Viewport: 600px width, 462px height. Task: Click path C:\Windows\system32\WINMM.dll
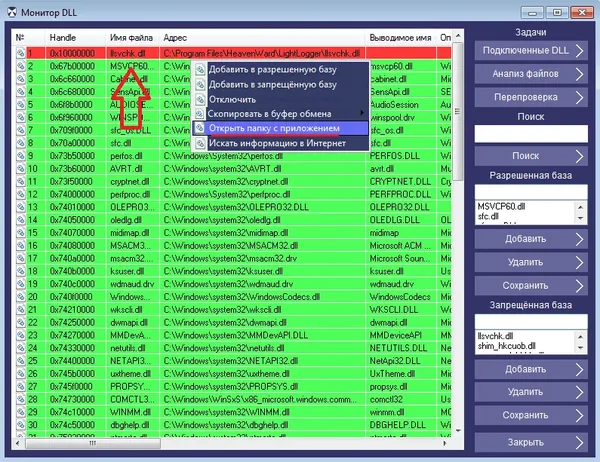227,412
